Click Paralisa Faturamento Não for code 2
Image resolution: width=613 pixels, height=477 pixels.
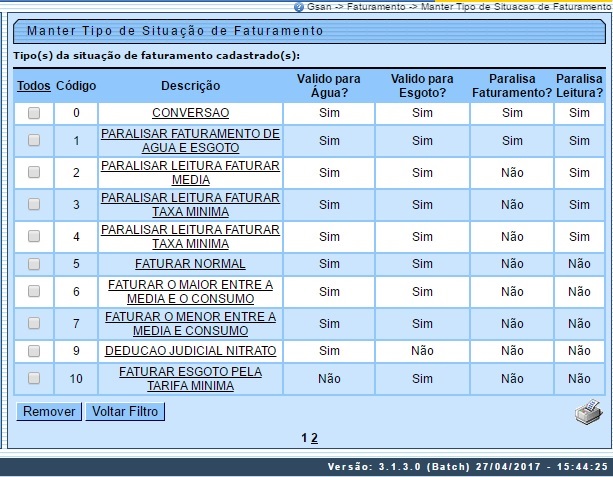click(512, 173)
